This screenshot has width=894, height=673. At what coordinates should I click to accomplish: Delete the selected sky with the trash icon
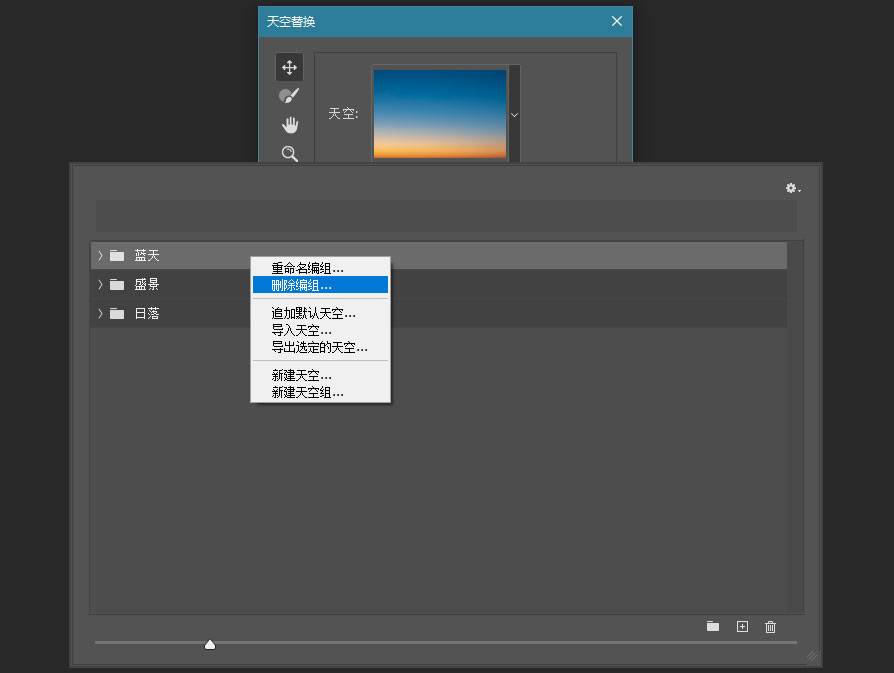pos(770,627)
